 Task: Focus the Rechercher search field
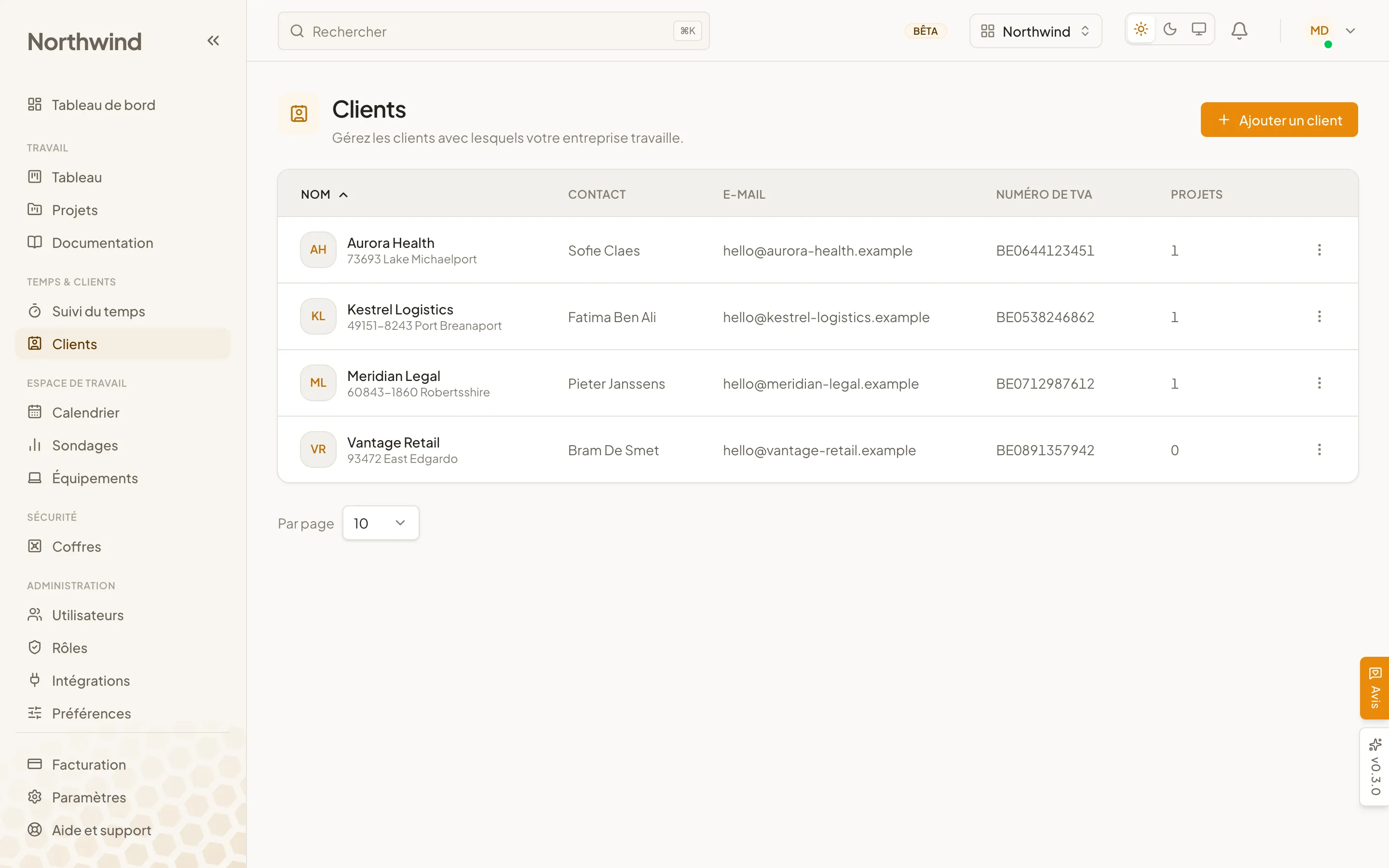[x=493, y=31]
